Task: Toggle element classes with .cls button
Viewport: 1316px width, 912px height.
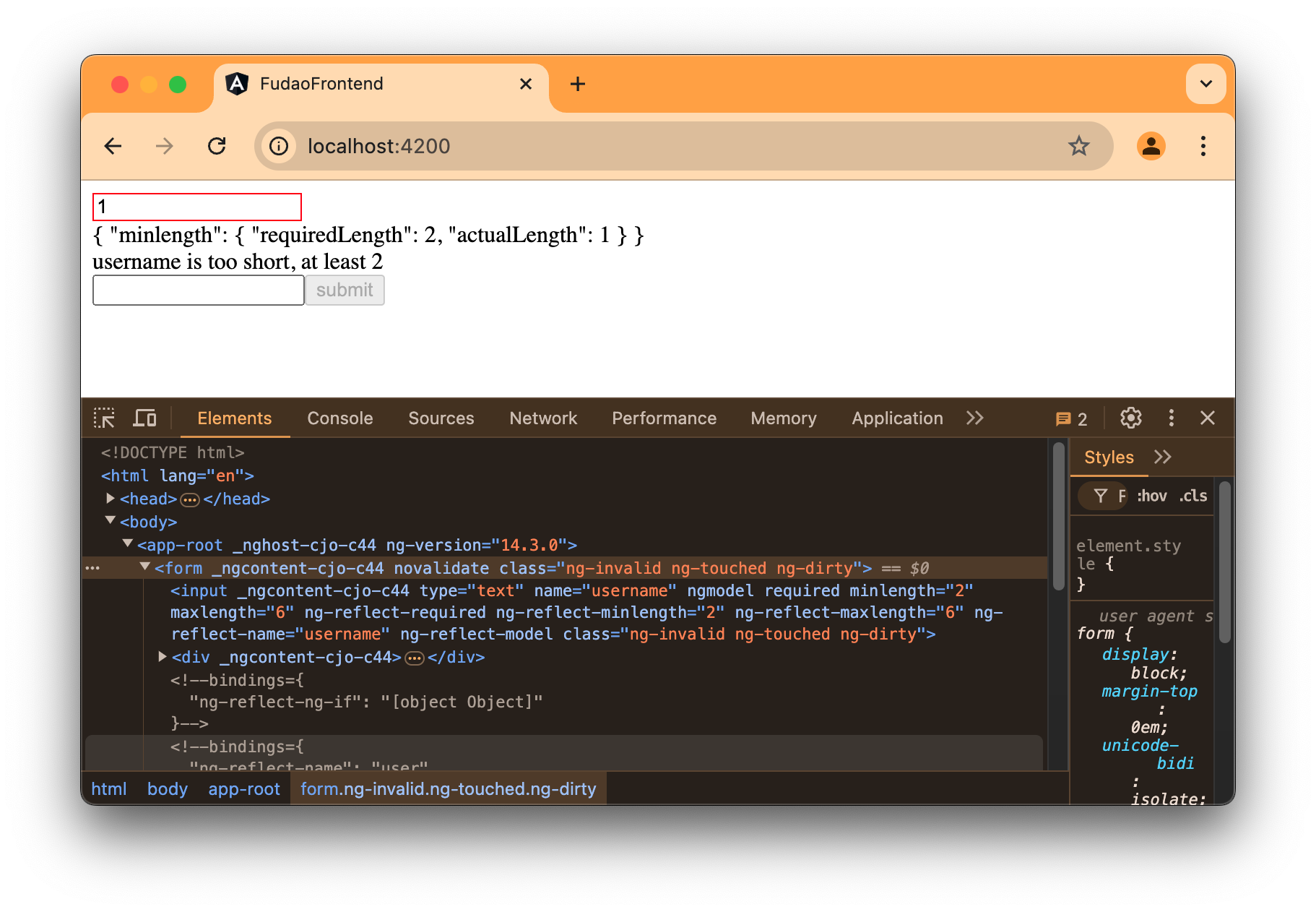Action: tap(1192, 496)
